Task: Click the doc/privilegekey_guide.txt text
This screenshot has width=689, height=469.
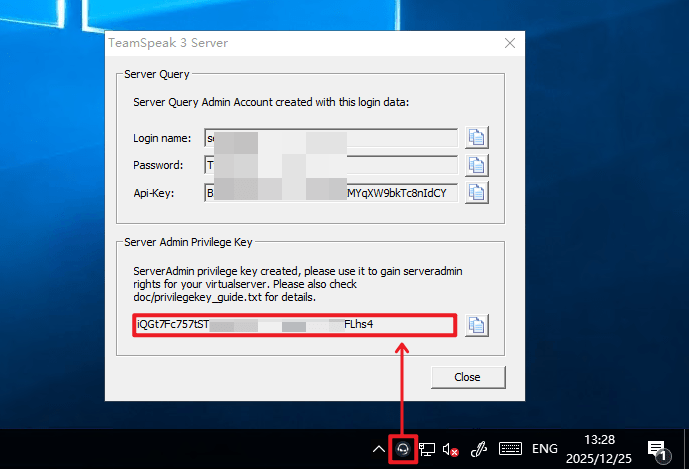Action: tap(197, 298)
